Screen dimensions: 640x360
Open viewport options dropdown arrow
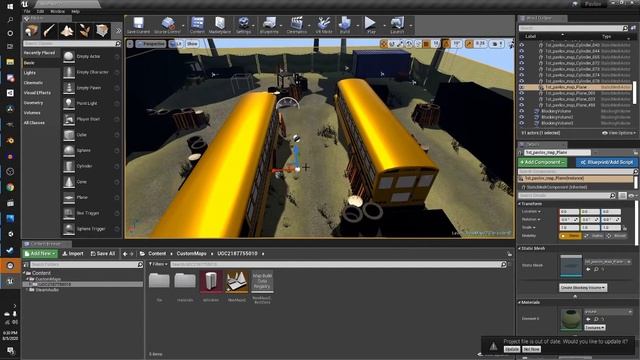coord(130,44)
